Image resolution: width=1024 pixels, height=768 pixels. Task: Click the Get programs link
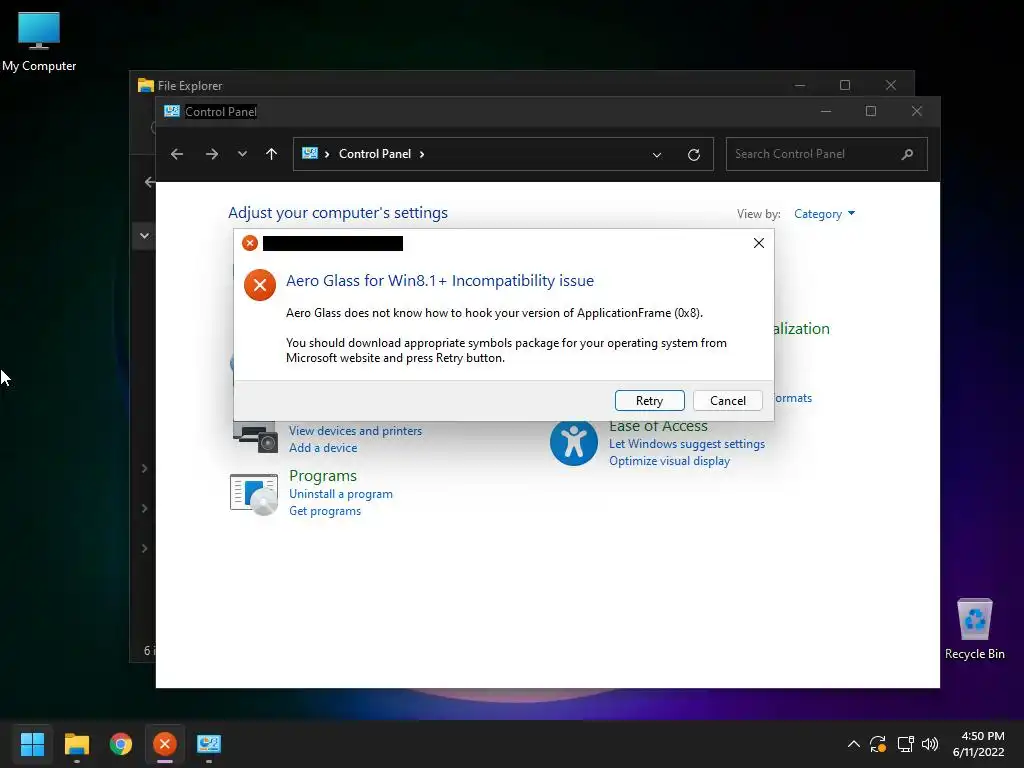pyautogui.click(x=325, y=511)
